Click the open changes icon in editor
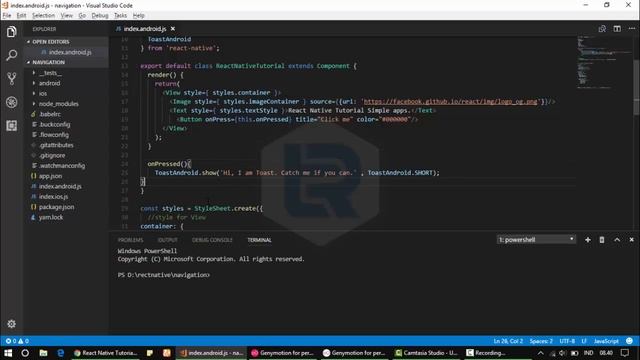Image resolution: width=640 pixels, height=360 pixels. pyautogui.click(x=602, y=29)
